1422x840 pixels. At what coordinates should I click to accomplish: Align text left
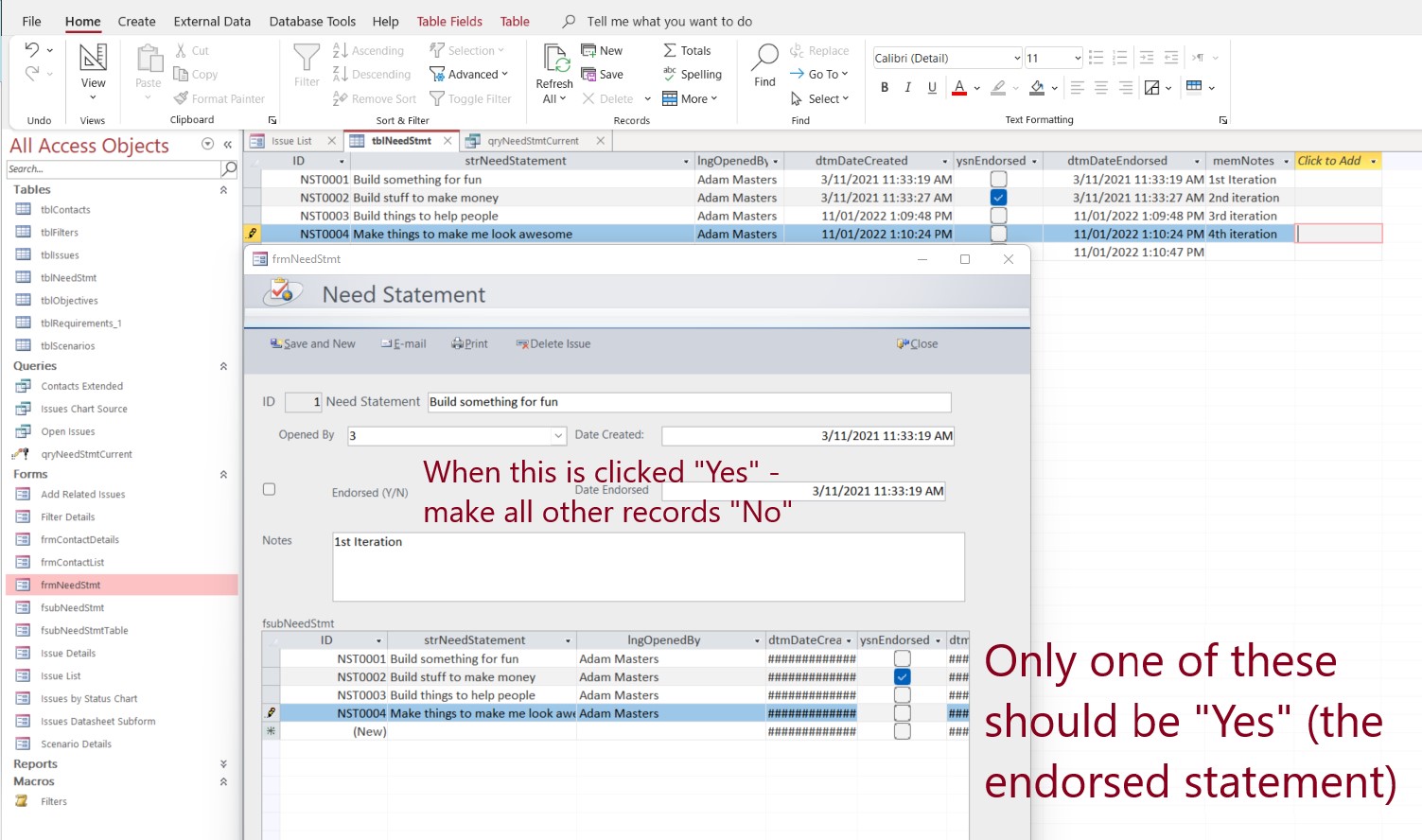pos(1078,87)
